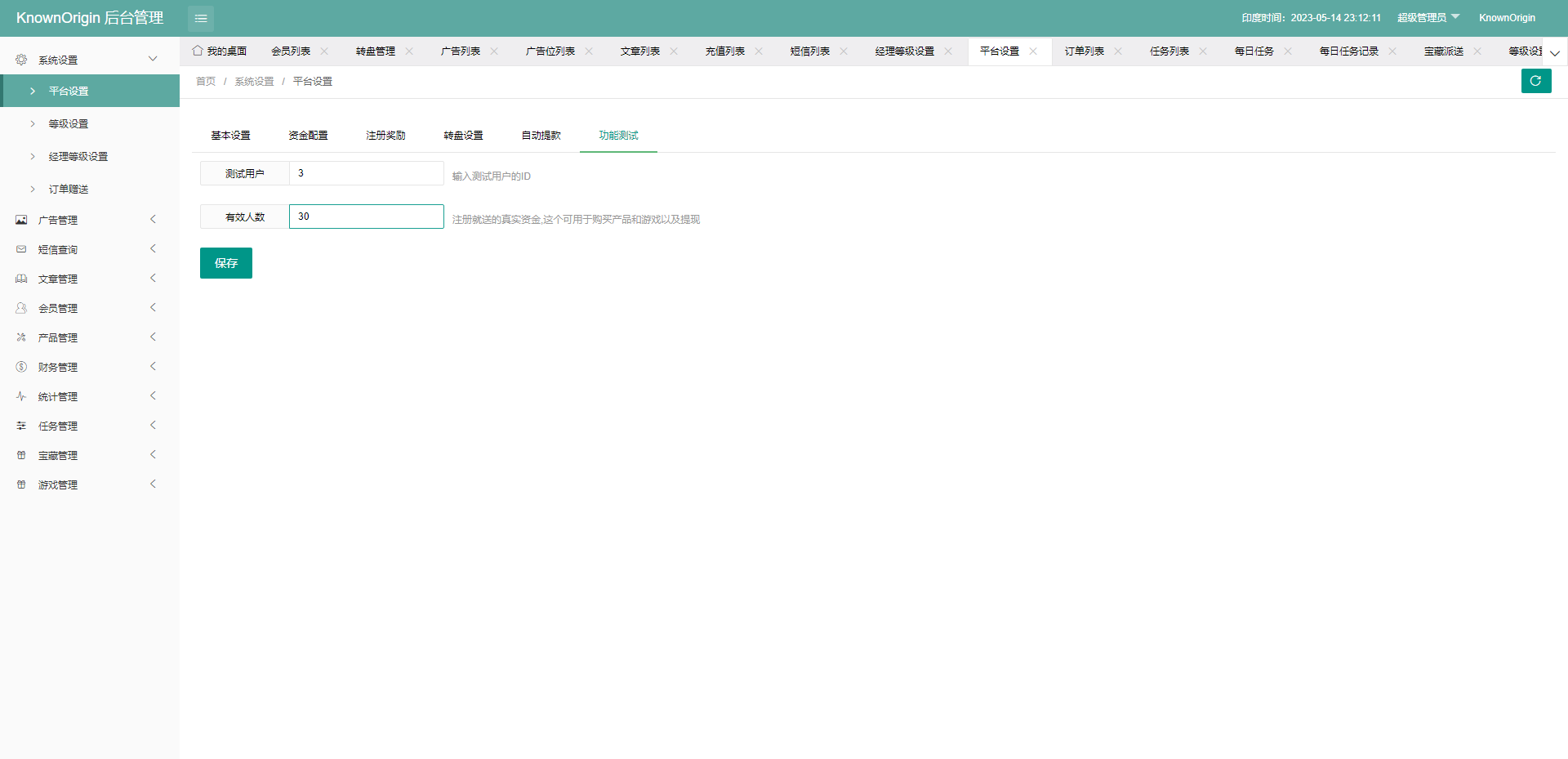Open the tab overflow dropdown arrow
The height and width of the screenshot is (759, 1568).
click(x=1555, y=52)
